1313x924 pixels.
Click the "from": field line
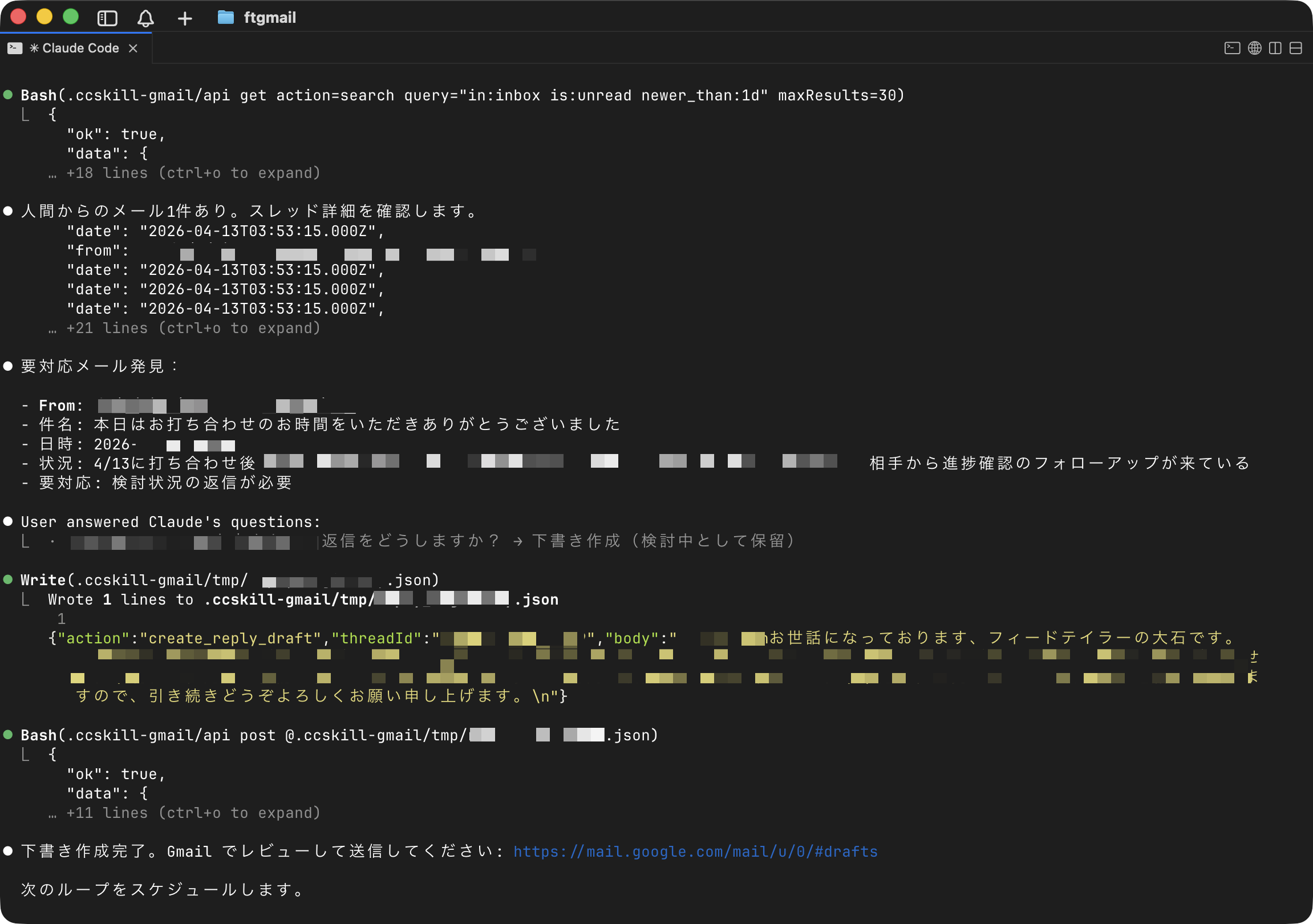pos(301,251)
